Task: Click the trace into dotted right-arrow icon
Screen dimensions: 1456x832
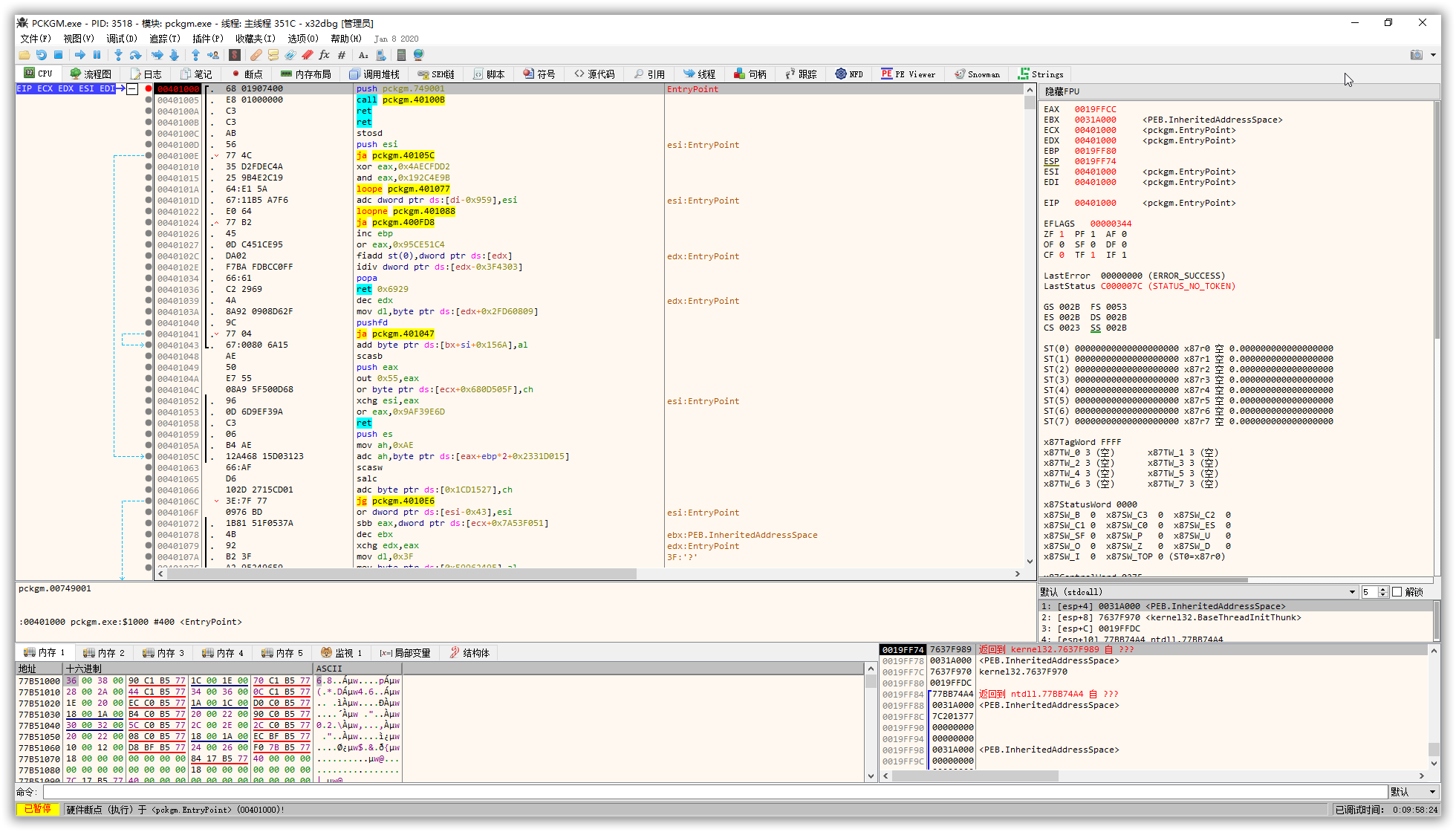Action: pyautogui.click(x=157, y=55)
